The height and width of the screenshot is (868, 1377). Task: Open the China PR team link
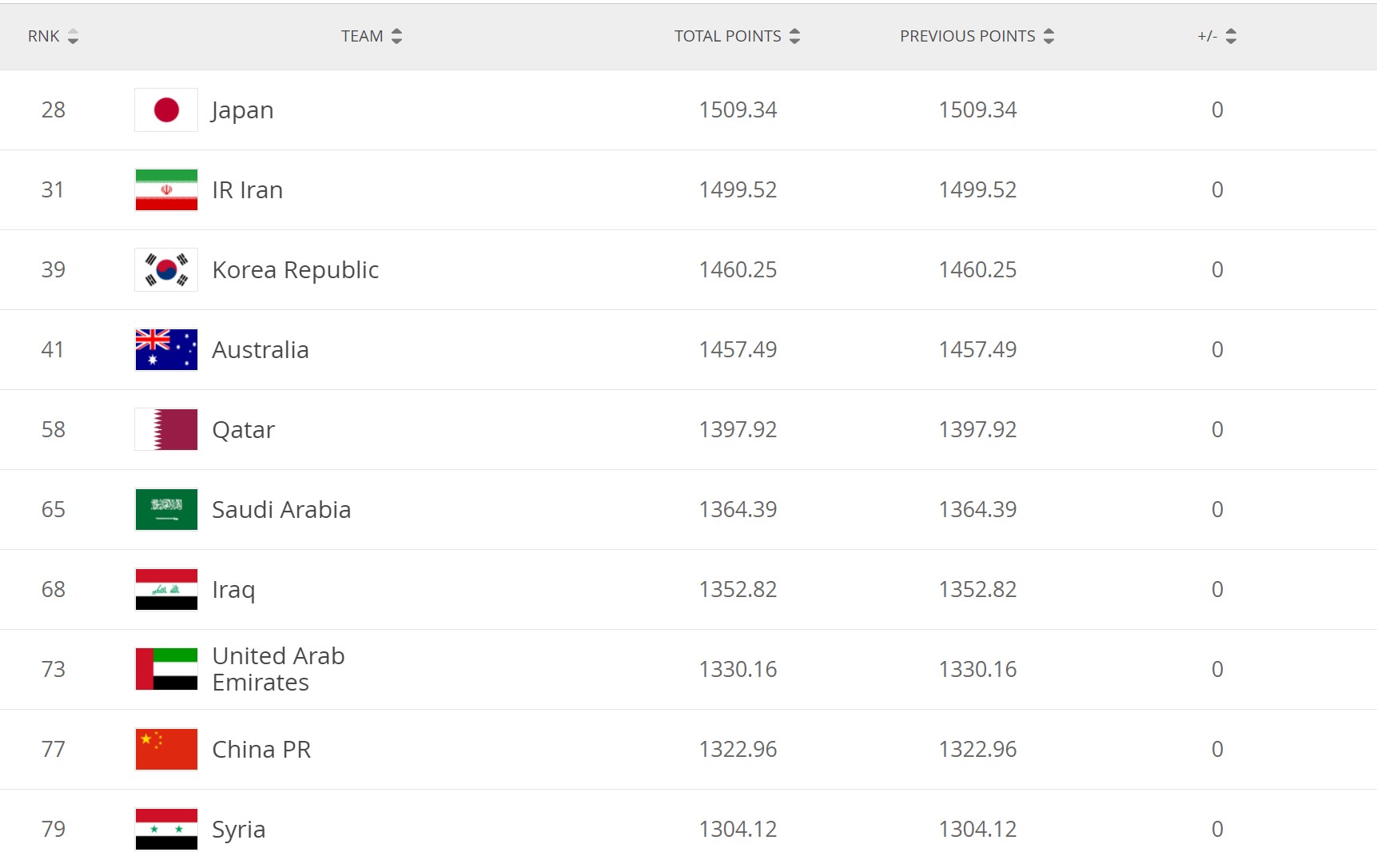(x=261, y=749)
